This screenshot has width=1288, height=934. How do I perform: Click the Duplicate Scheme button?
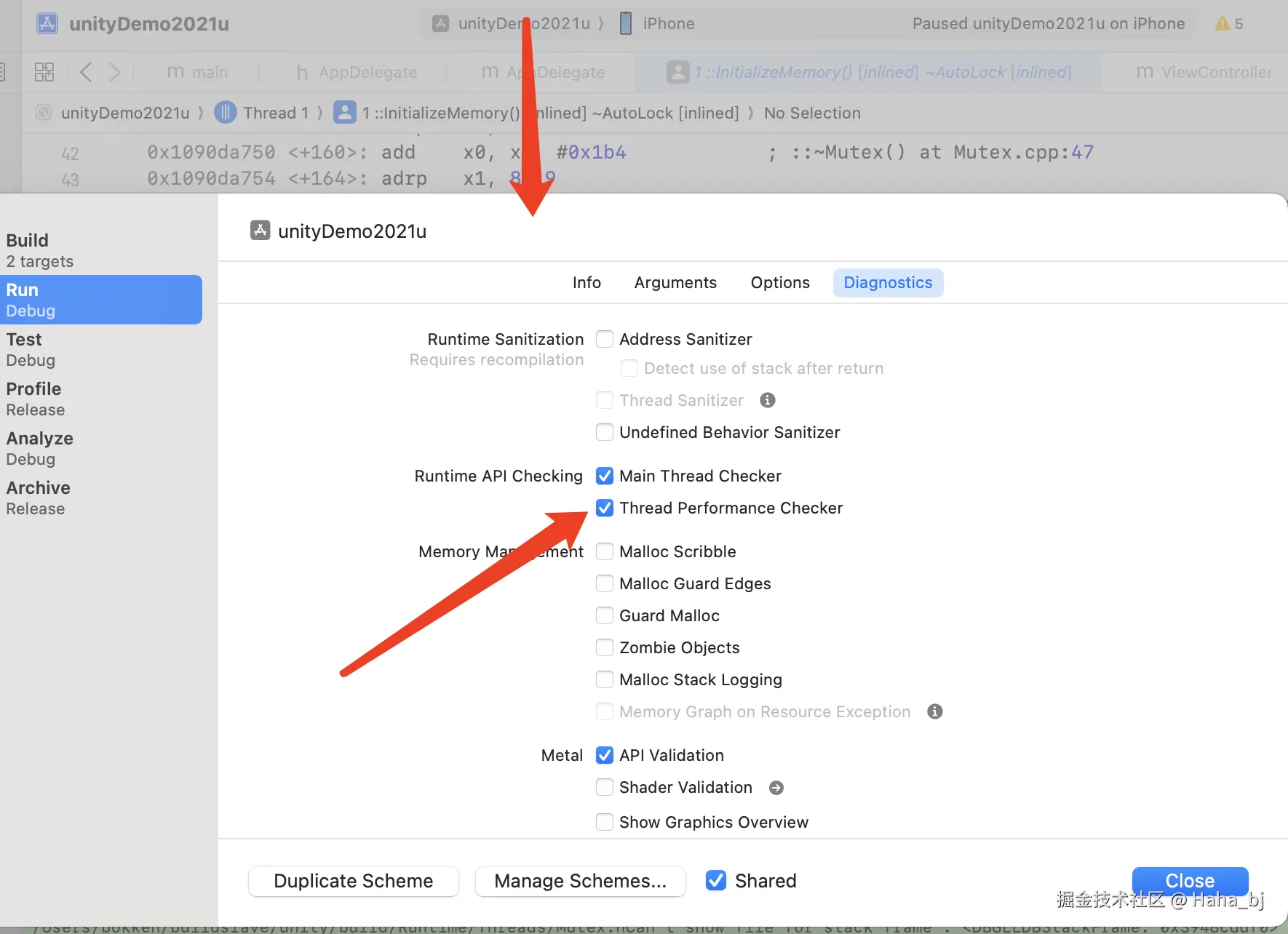pos(354,881)
